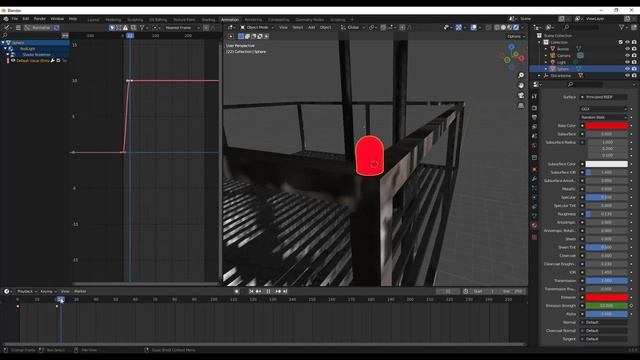The height and width of the screenshot is (360, 640).
Task: Switch to solid viewport shading
Action: tap(503, 27)
